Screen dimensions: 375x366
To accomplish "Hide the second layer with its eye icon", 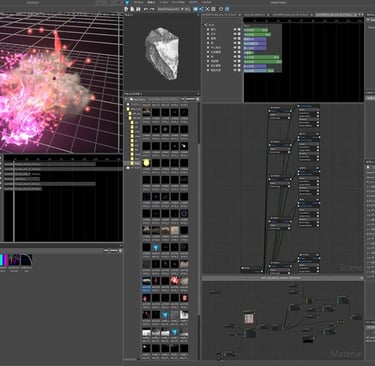I will 235,34.
